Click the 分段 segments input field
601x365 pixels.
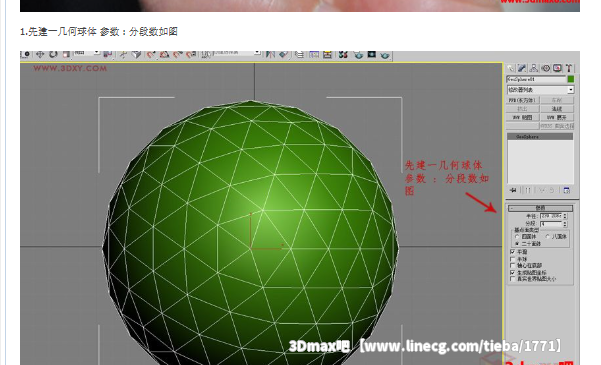(x=551, y=224)
